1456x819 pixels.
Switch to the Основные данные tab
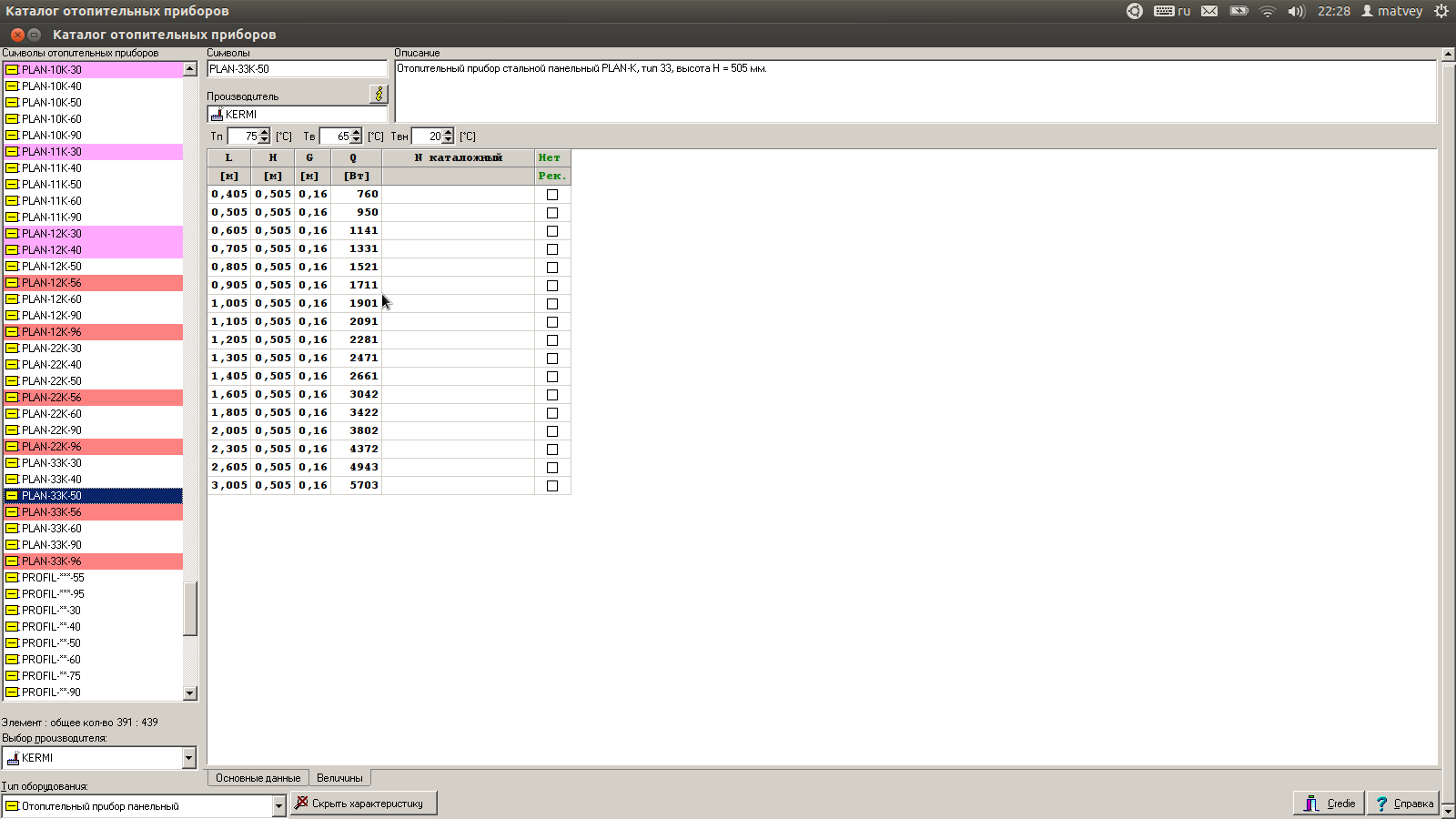point(258,778)
